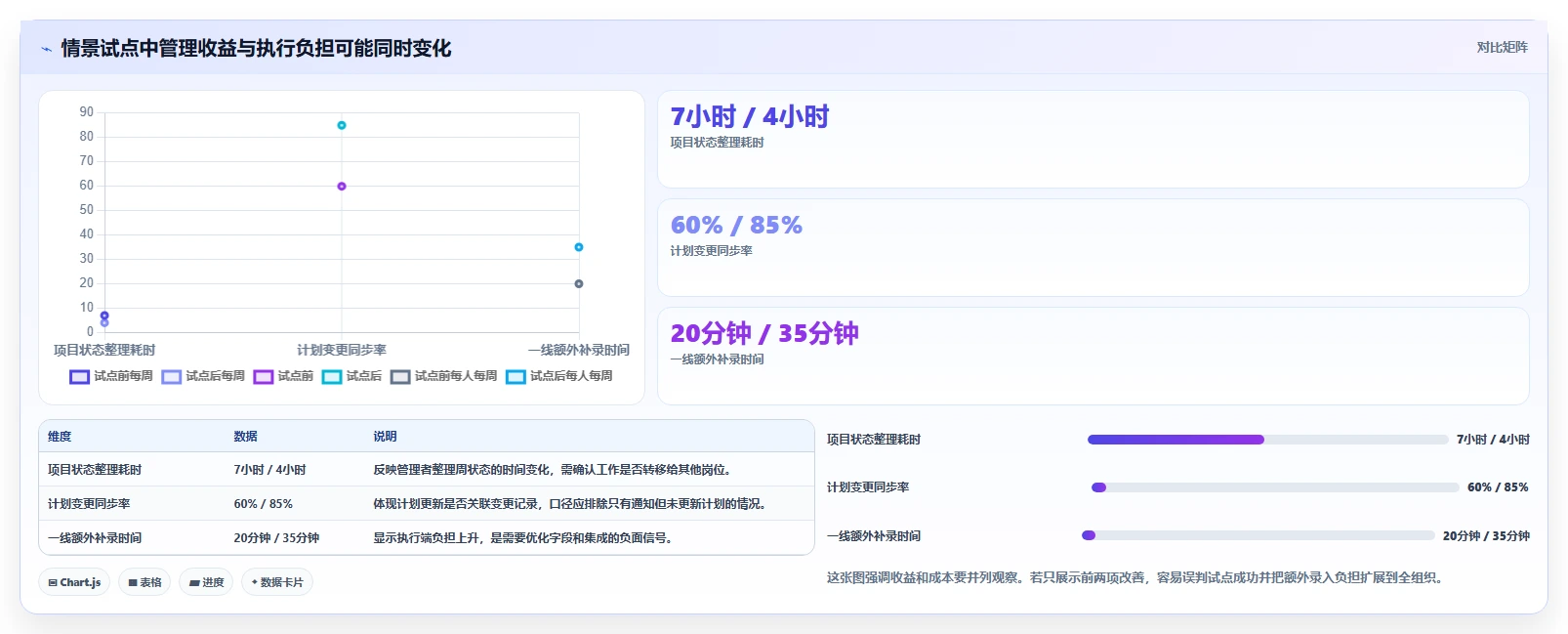Click the small icon before the panel title

click(46, 49)
